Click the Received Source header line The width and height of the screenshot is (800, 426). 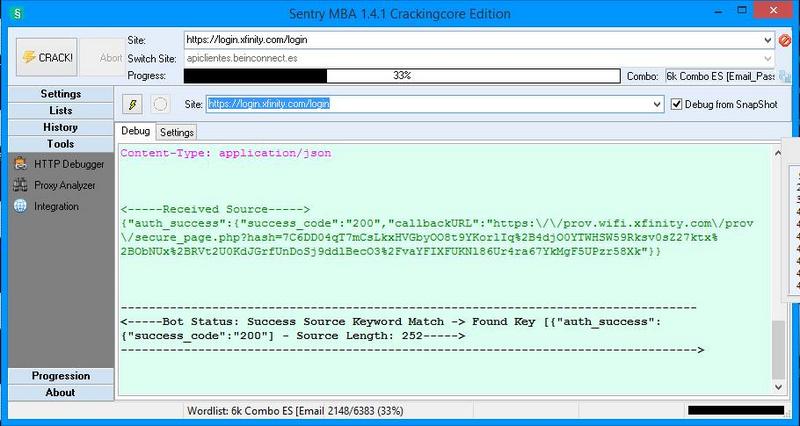[x=215, y=209]
